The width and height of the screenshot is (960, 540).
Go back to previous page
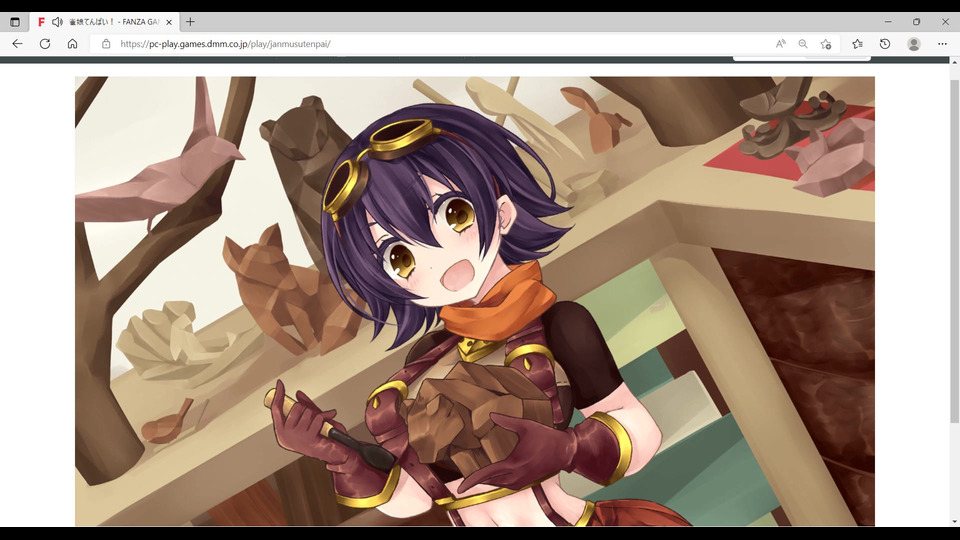point(17,44)
